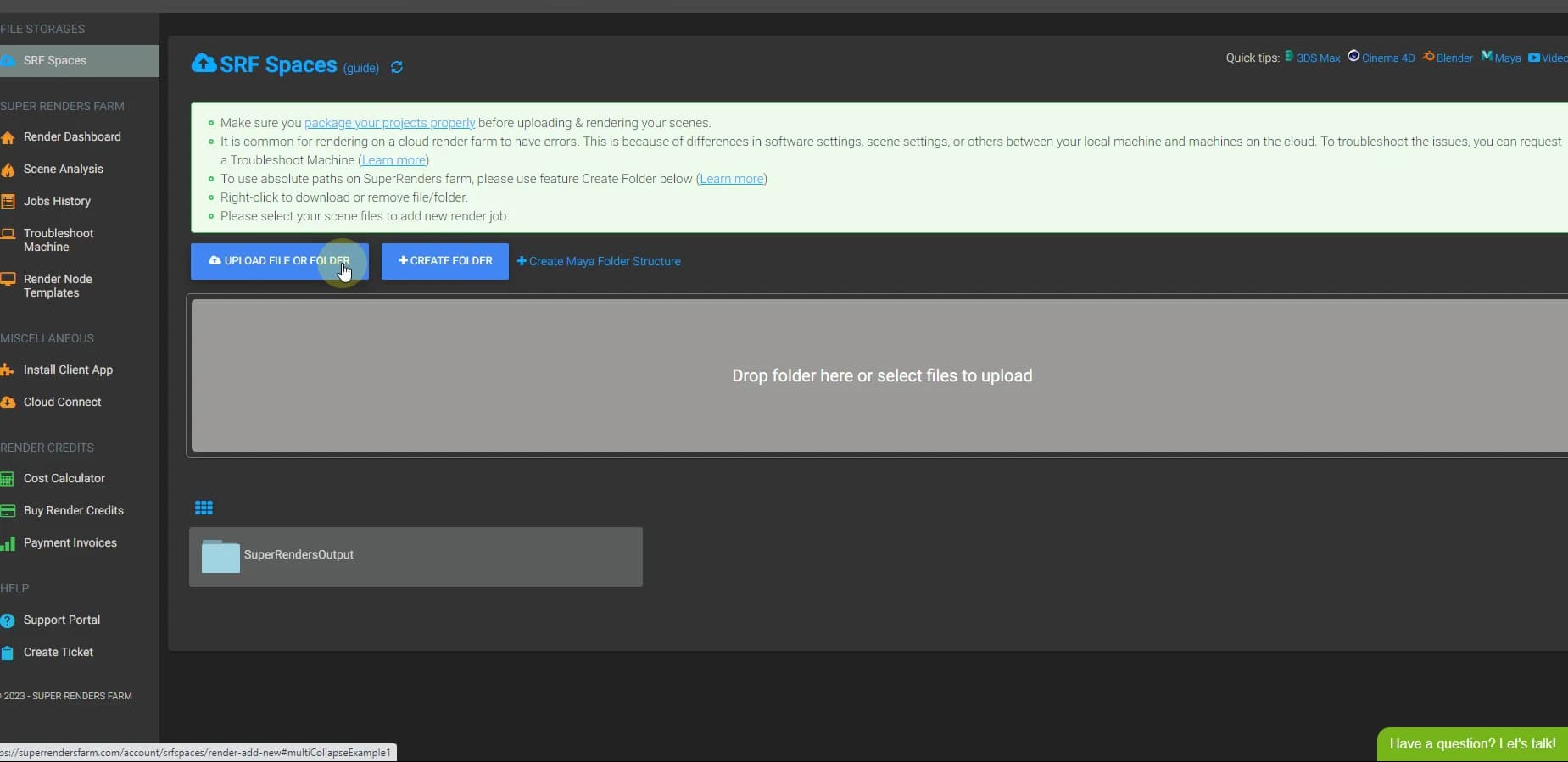Viewport: 1568px width, 762px height.
Task: Click the Render Node Templates monitor icon
Action: (8, 280)
